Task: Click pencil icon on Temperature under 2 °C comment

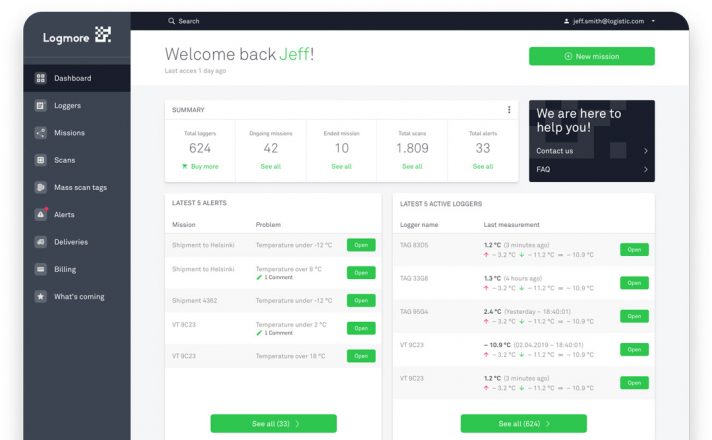Action: (259, 333)
